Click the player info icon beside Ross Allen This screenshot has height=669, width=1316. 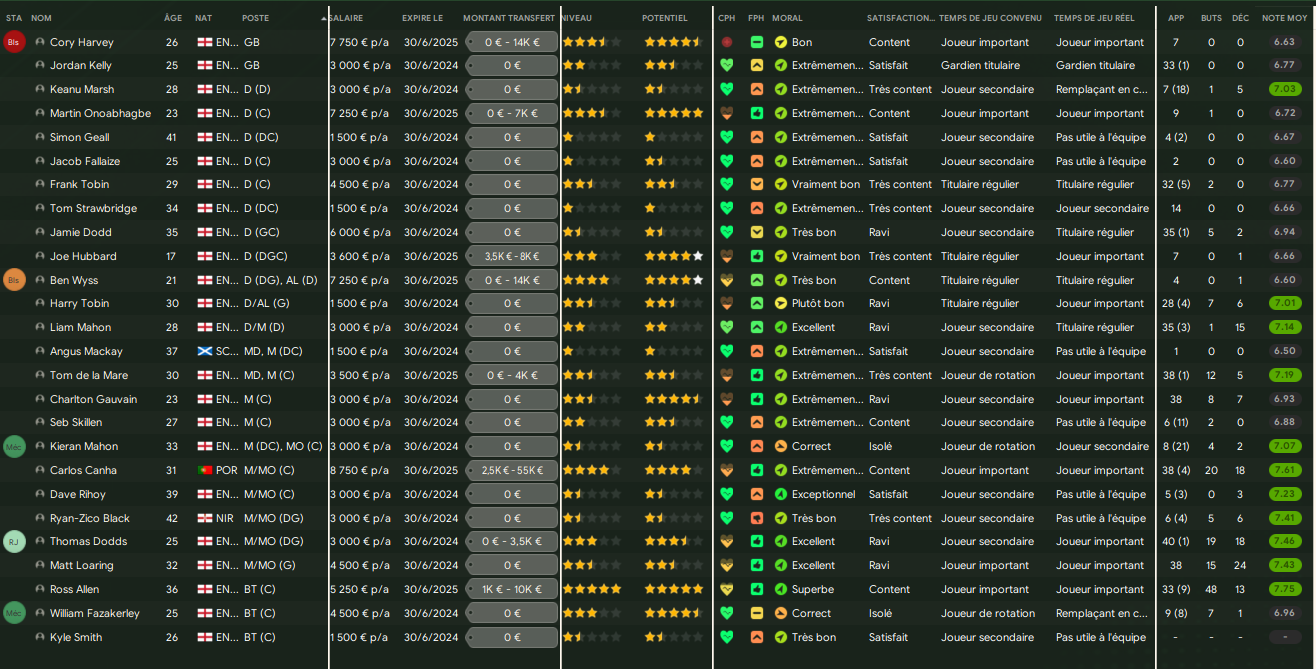coord(40,589)
